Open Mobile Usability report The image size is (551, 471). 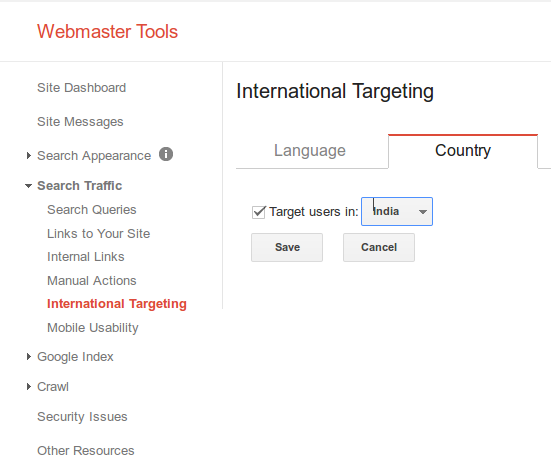(x=93, y=328)
